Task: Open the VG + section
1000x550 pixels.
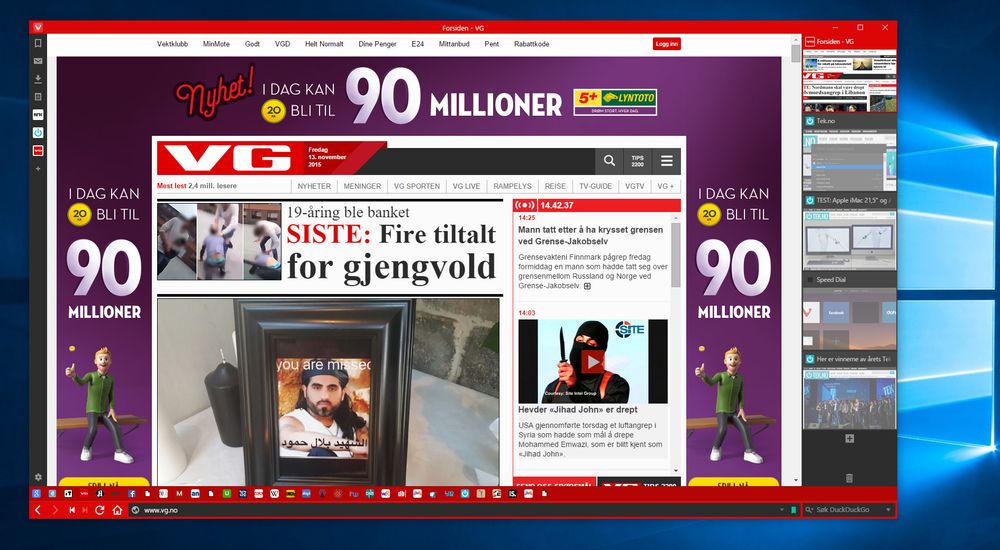Action: (x=665, y=186)
